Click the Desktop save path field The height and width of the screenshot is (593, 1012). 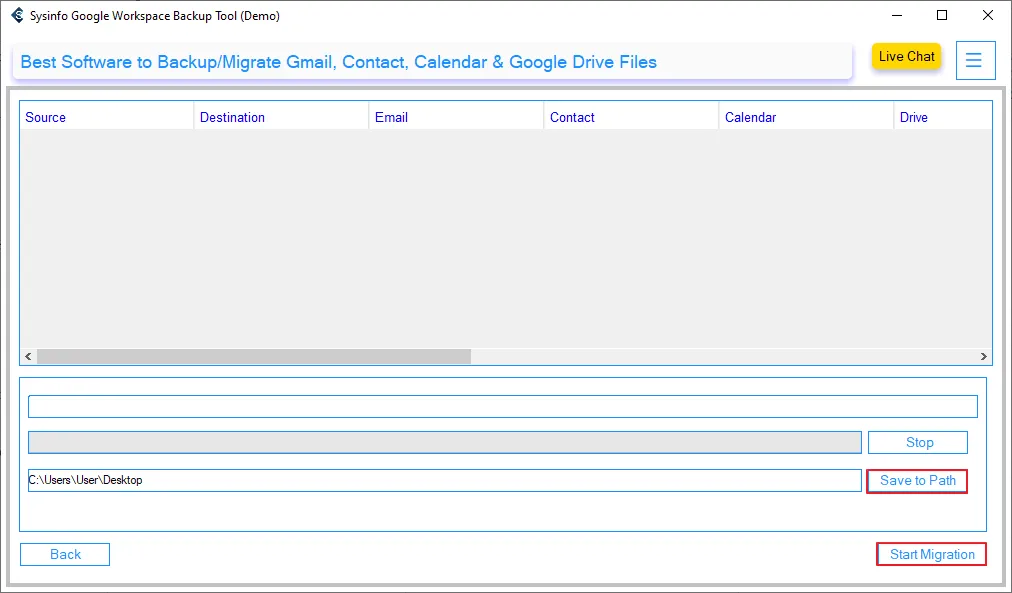coord(444,480)
